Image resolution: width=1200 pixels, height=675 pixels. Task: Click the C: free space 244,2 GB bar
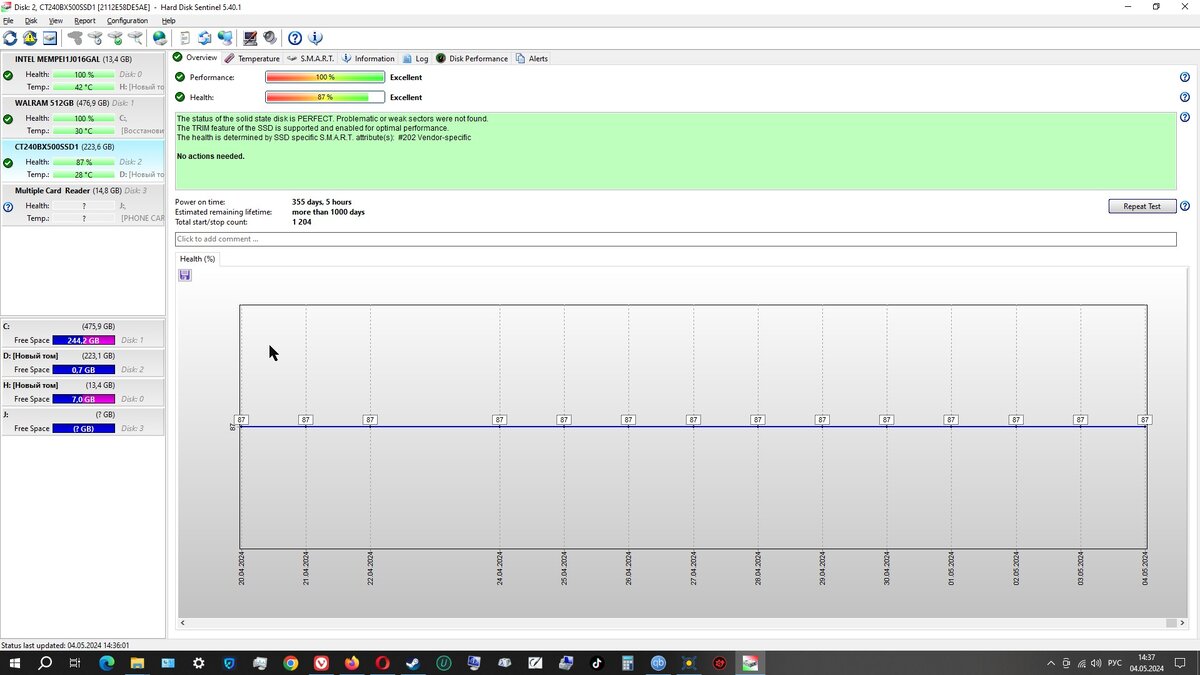(83, 340)
